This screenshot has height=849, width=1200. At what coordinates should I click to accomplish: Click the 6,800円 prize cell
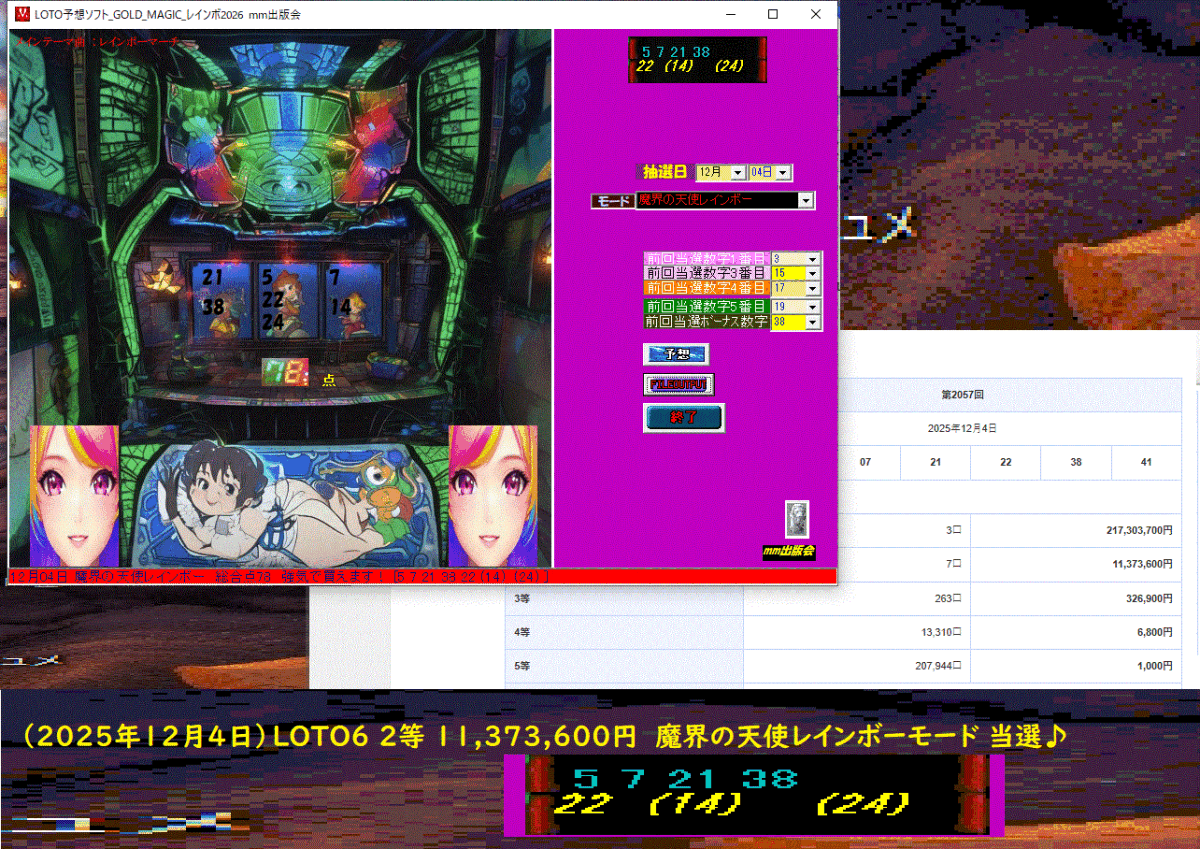click(1076, 632)
